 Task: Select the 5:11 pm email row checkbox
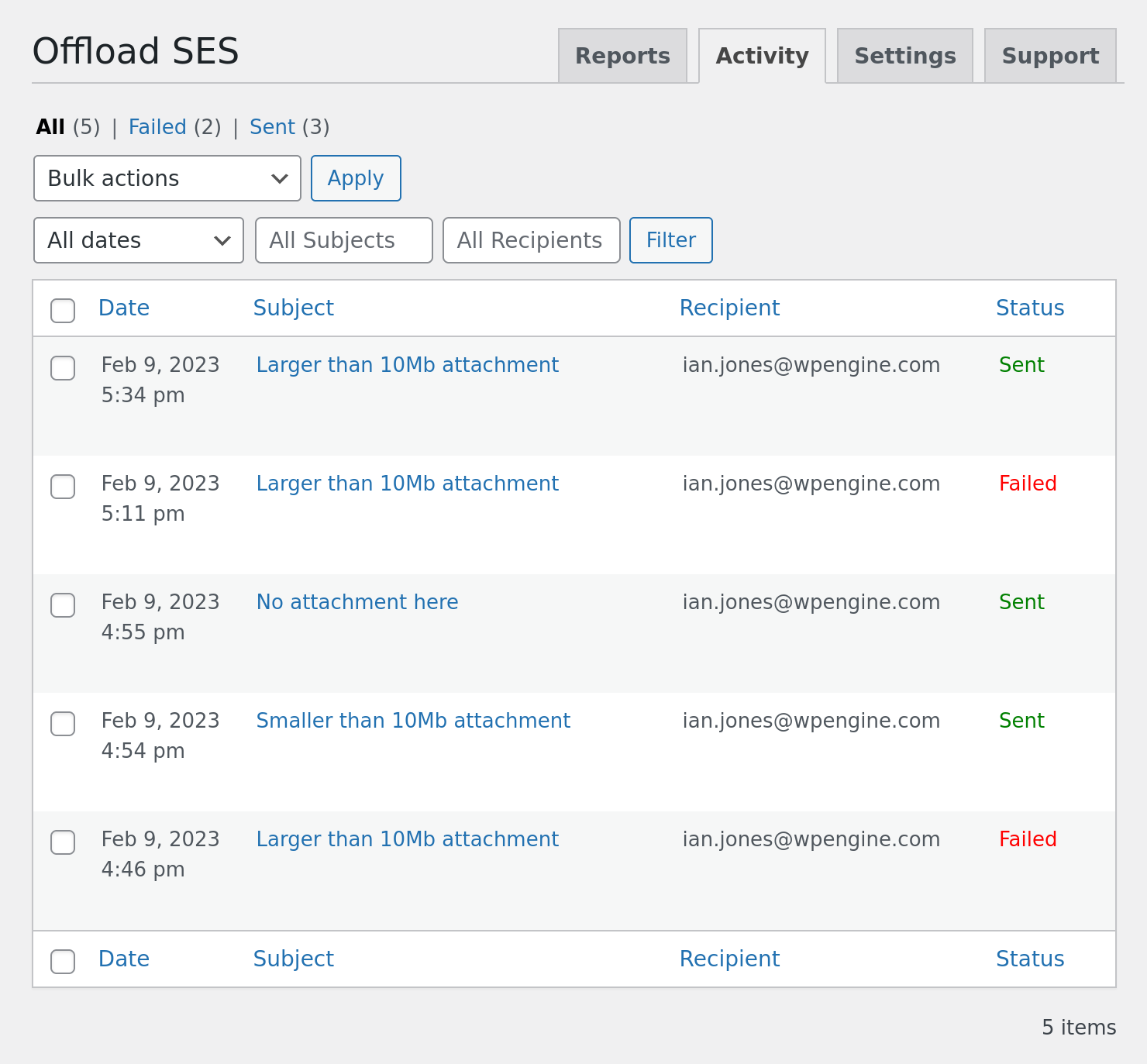pyautogui.click(x=63, y=486)
